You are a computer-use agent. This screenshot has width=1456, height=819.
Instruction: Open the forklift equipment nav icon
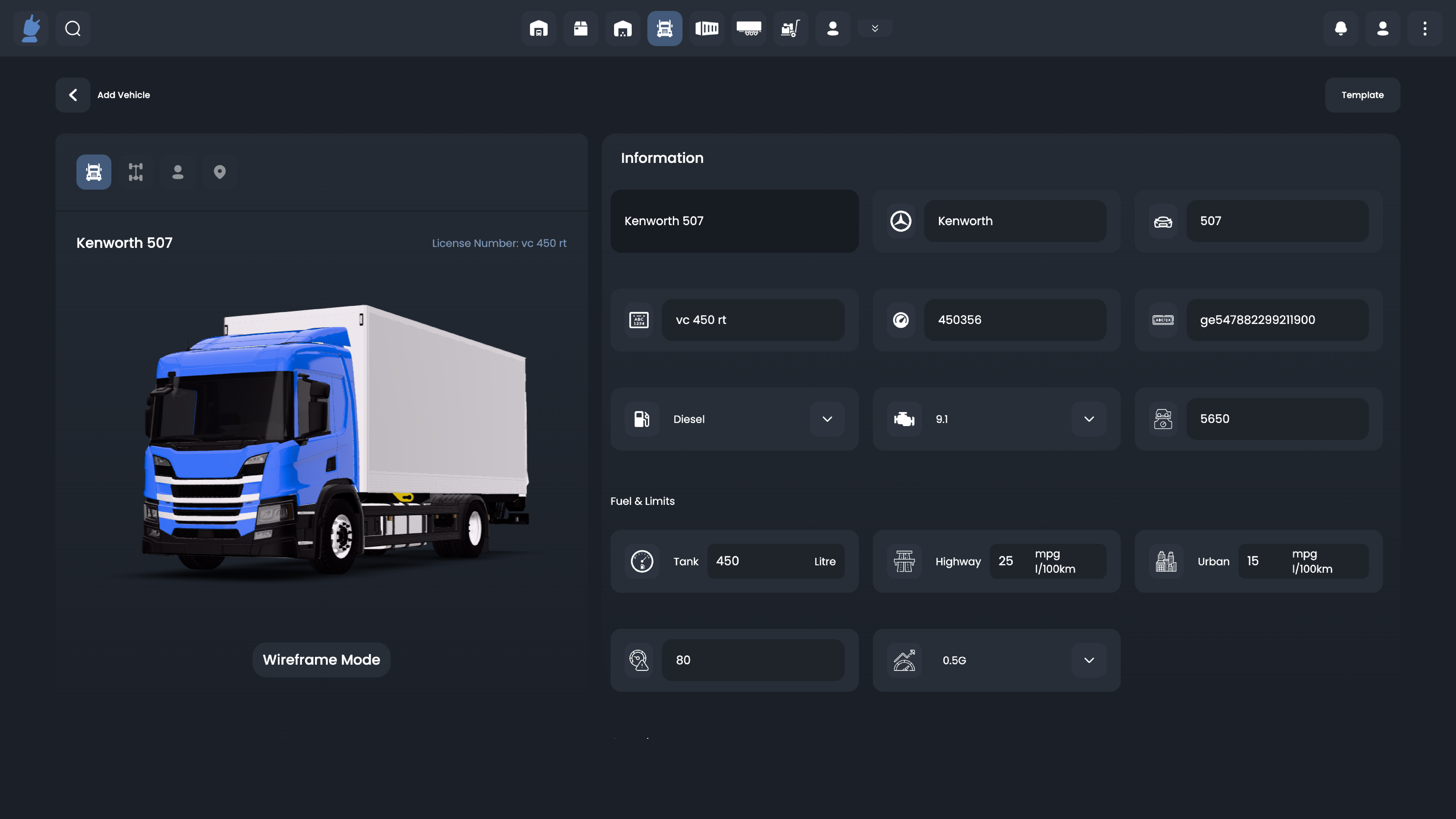tap(791, 28)
